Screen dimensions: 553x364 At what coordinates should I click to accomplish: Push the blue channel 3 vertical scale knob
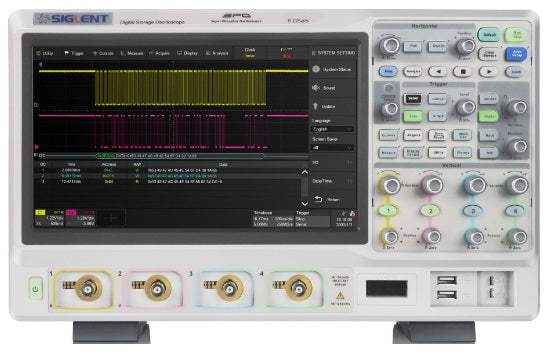pyautogui.click(x=475, y=185)
